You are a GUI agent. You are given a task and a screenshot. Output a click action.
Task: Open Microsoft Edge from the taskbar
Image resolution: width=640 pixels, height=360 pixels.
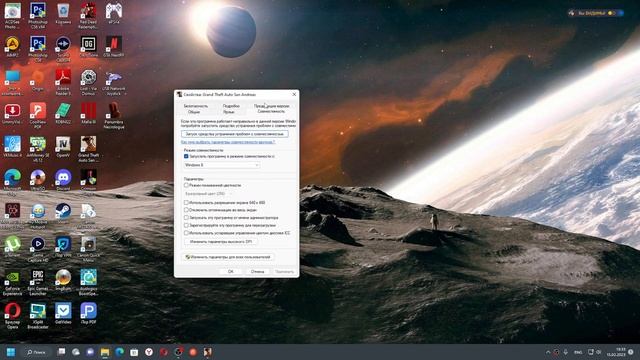[120, 352]
